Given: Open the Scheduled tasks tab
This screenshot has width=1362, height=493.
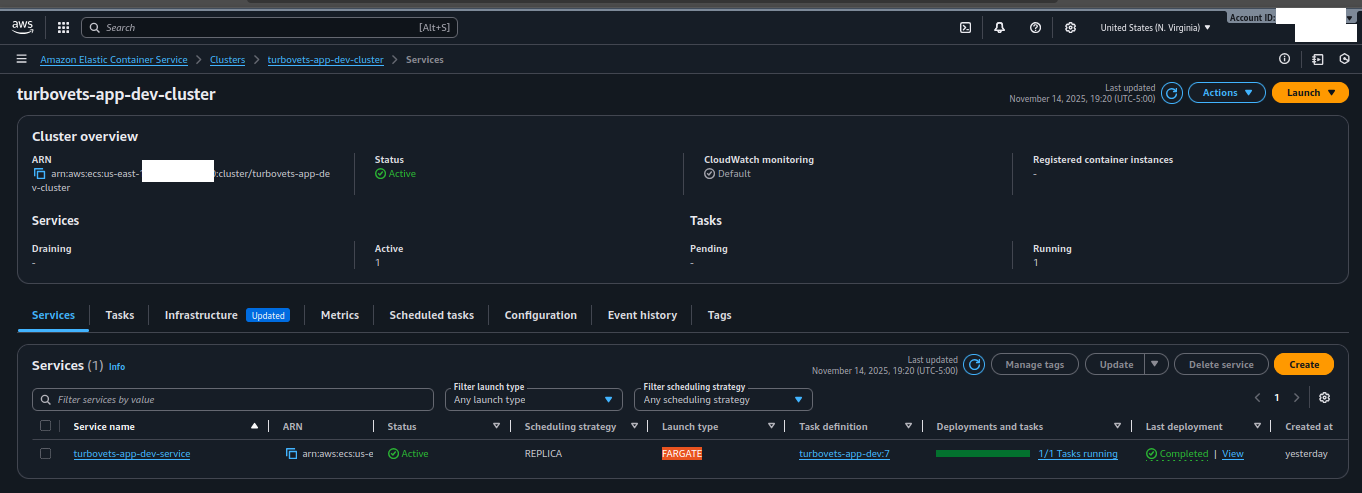Looking at the screenshot, I should coord(432,315).
